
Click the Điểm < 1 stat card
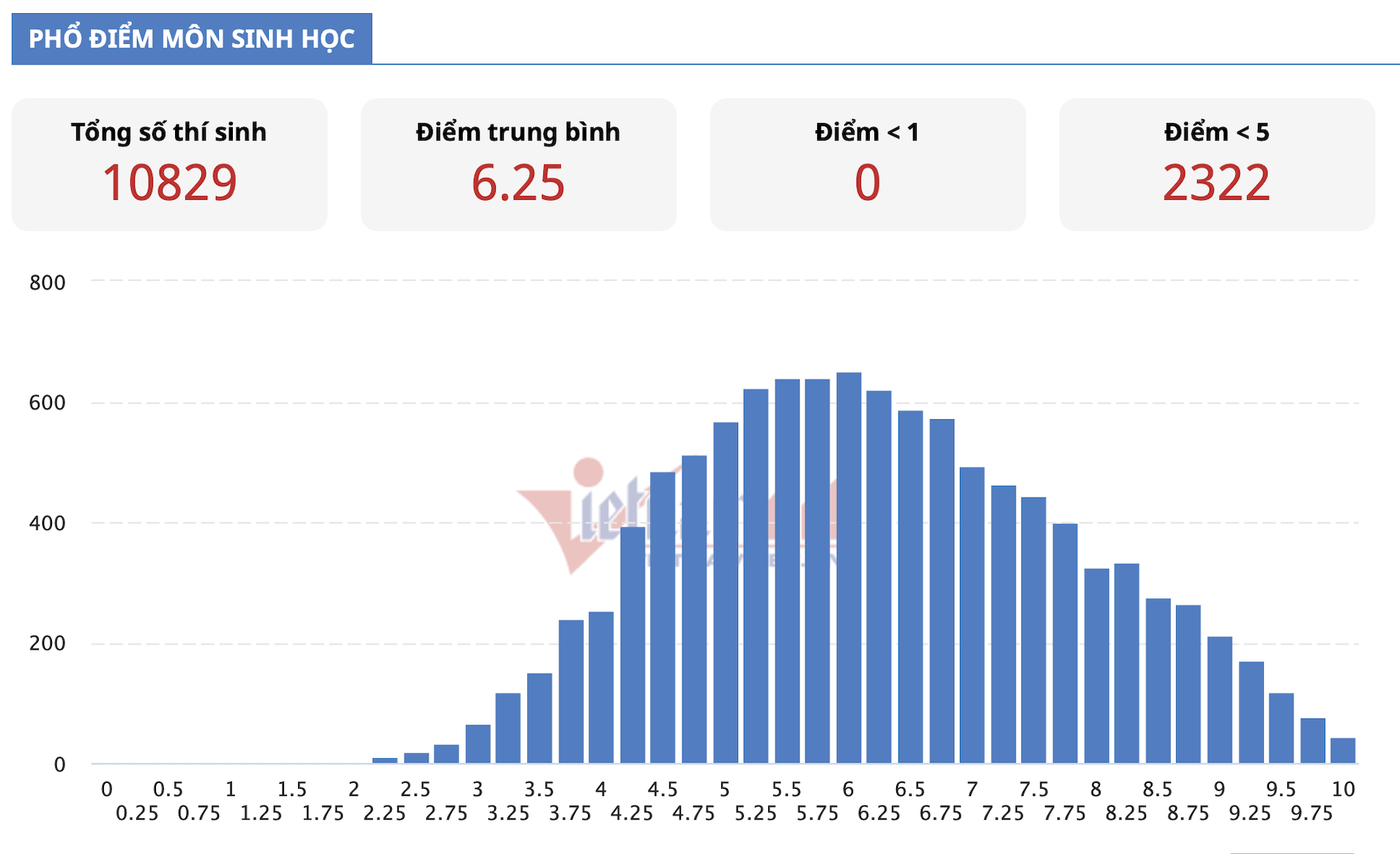(x=868, y=165)
